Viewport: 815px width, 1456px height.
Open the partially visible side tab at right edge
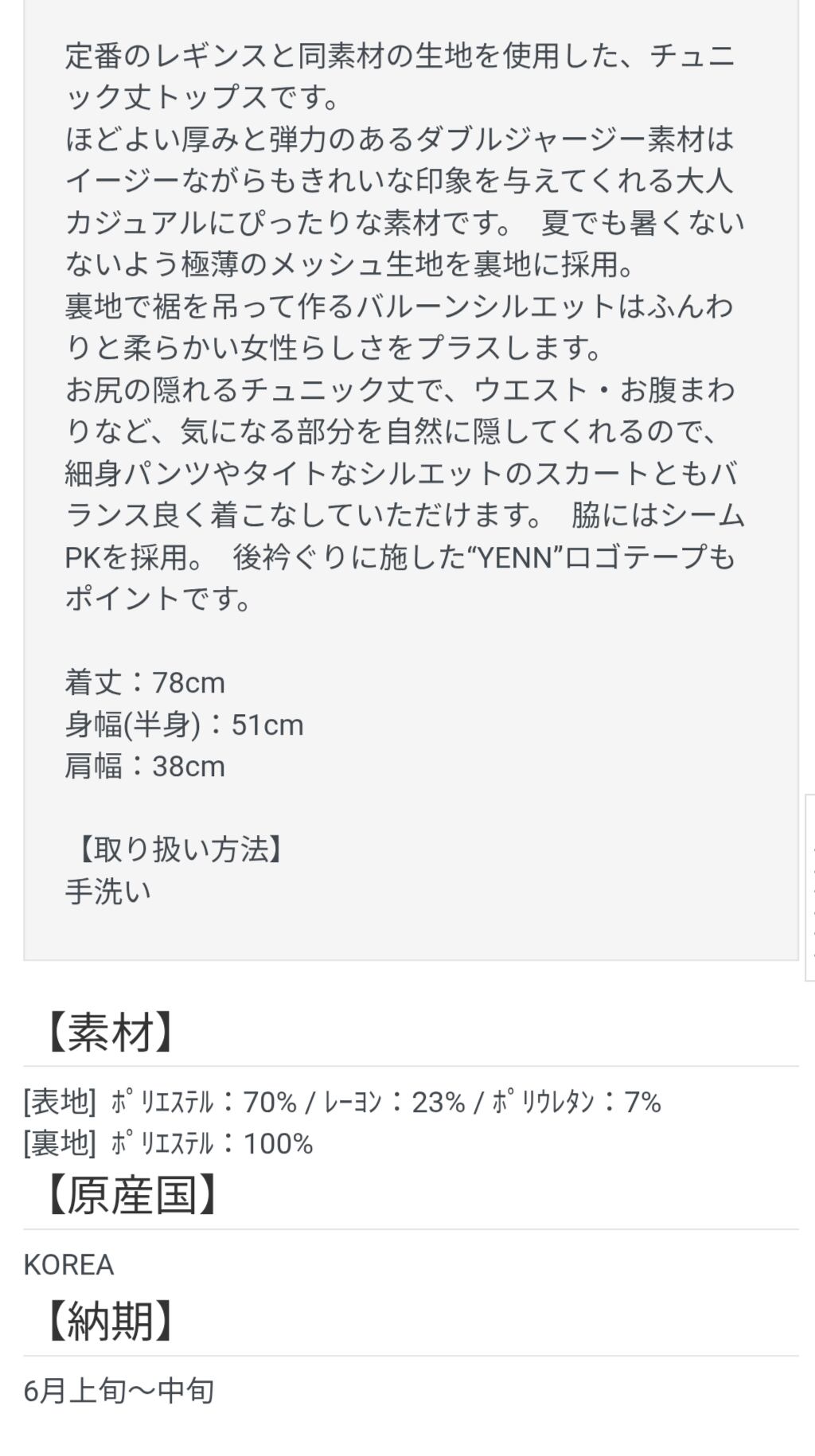[x=809, y=887]
